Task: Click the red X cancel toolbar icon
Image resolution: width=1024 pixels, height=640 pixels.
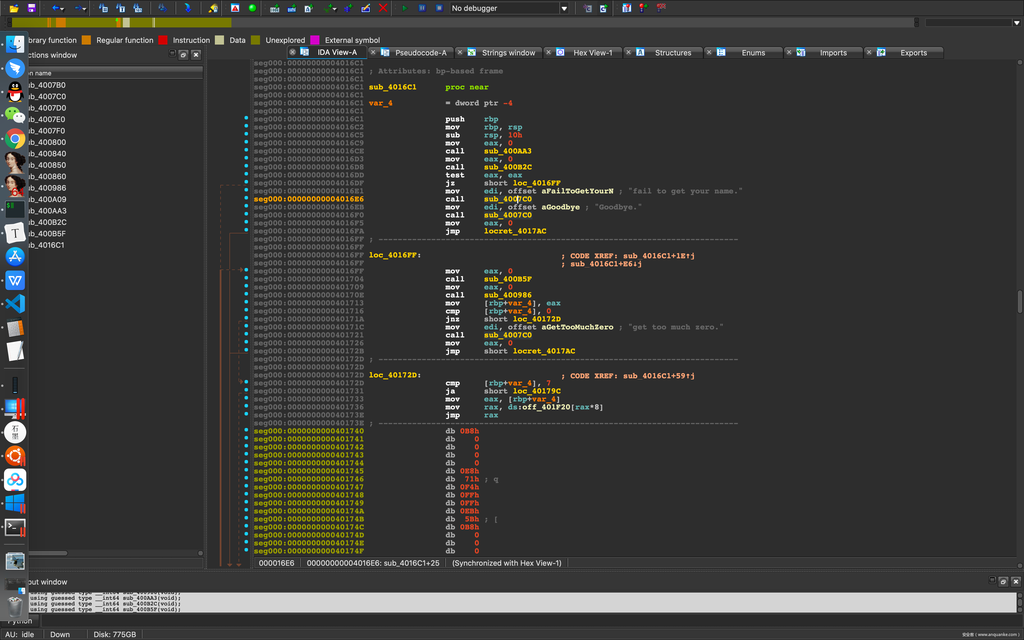Action: (384, 8)
